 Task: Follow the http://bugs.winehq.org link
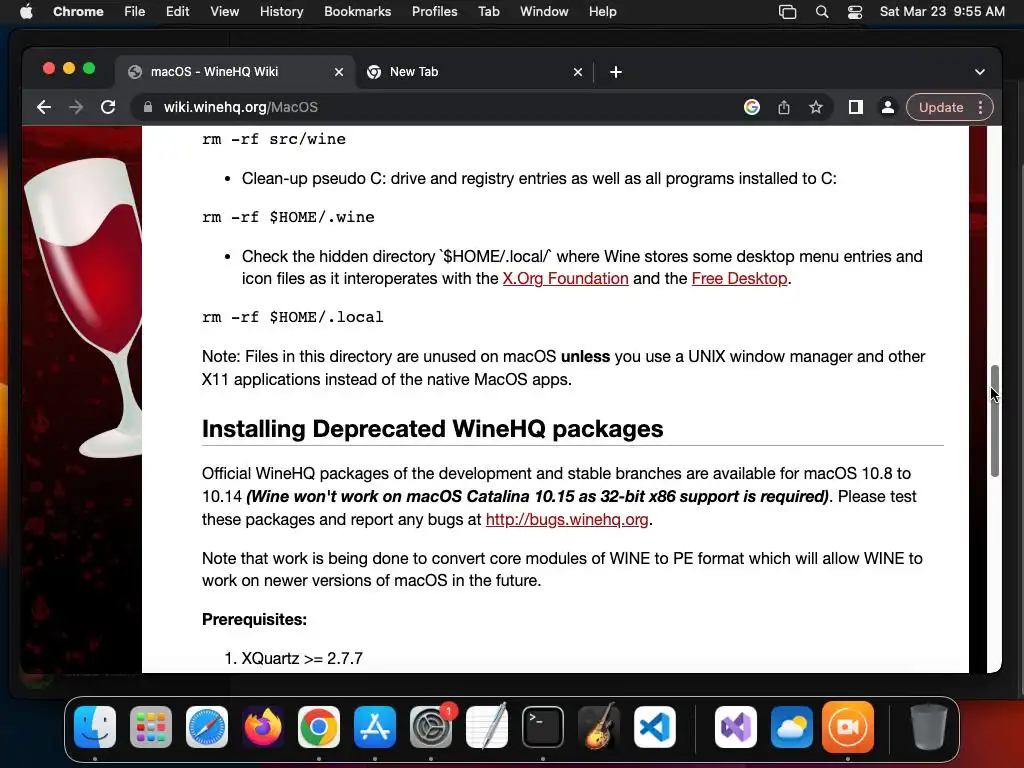(x=567, y=520)
